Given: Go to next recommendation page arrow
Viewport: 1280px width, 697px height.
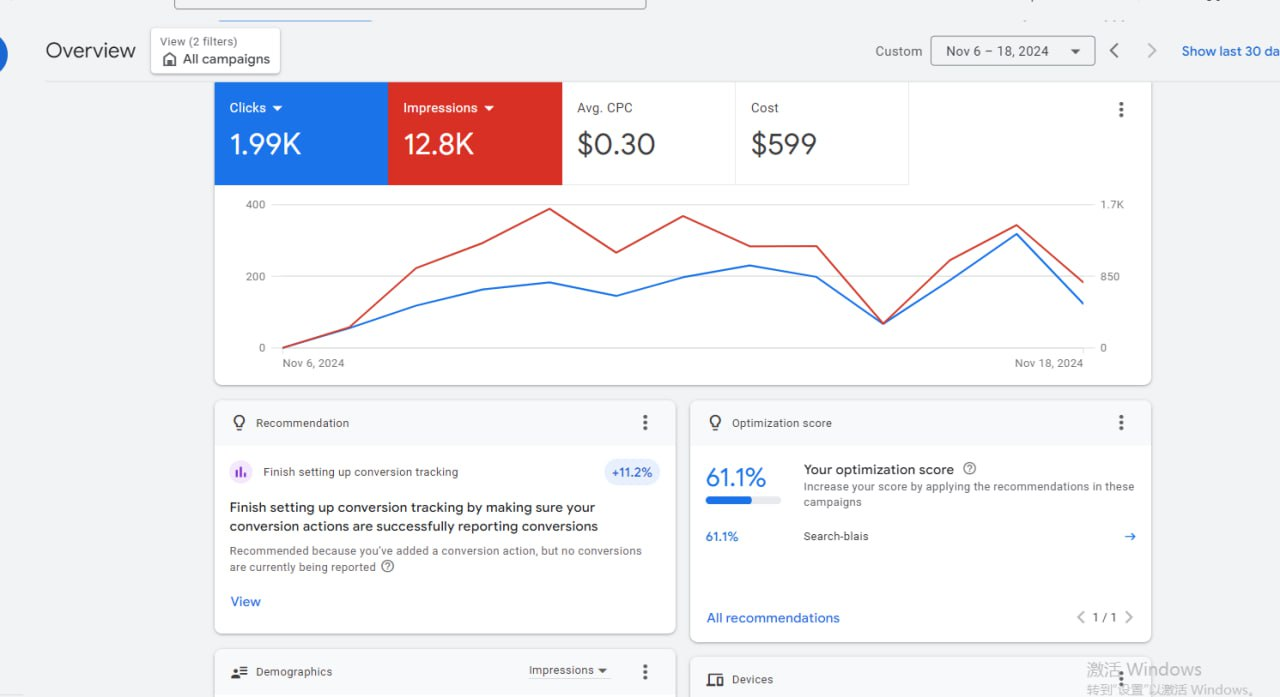Looking at the screenshot, I should point(1129,617).
